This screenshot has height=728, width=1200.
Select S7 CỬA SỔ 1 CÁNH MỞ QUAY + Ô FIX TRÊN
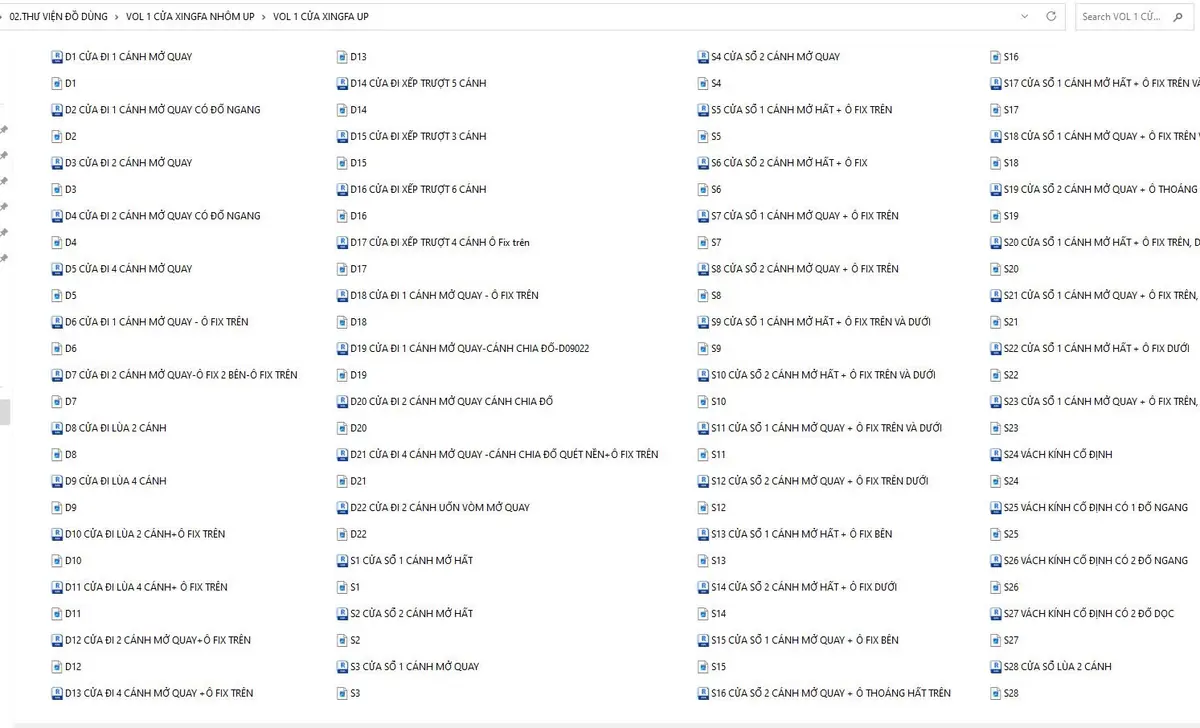798,216
